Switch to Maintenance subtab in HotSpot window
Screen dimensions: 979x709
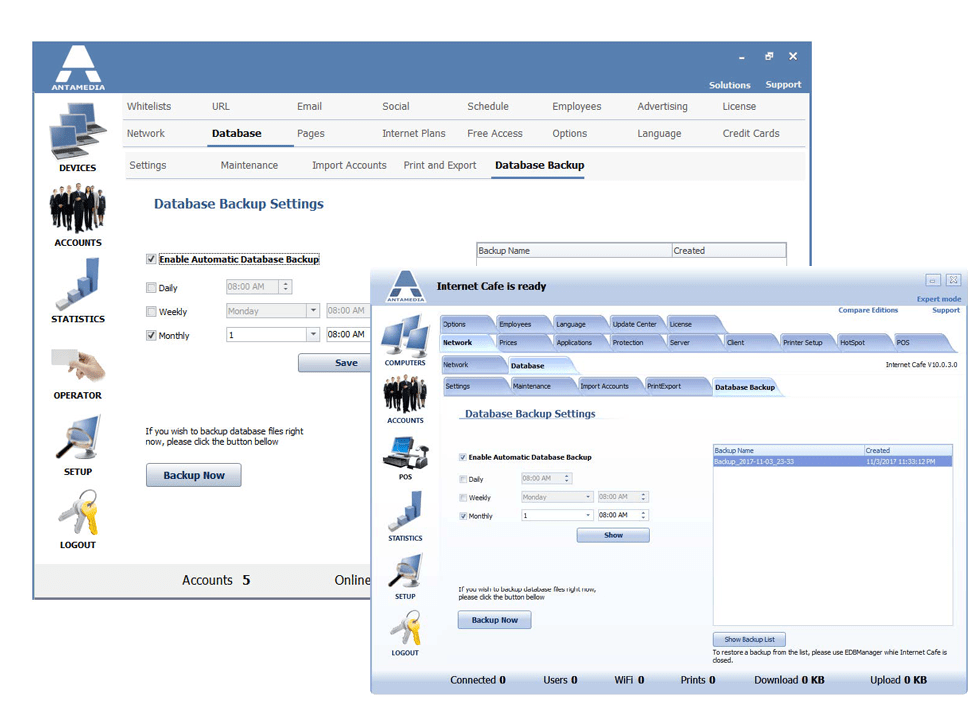[249, 165]
